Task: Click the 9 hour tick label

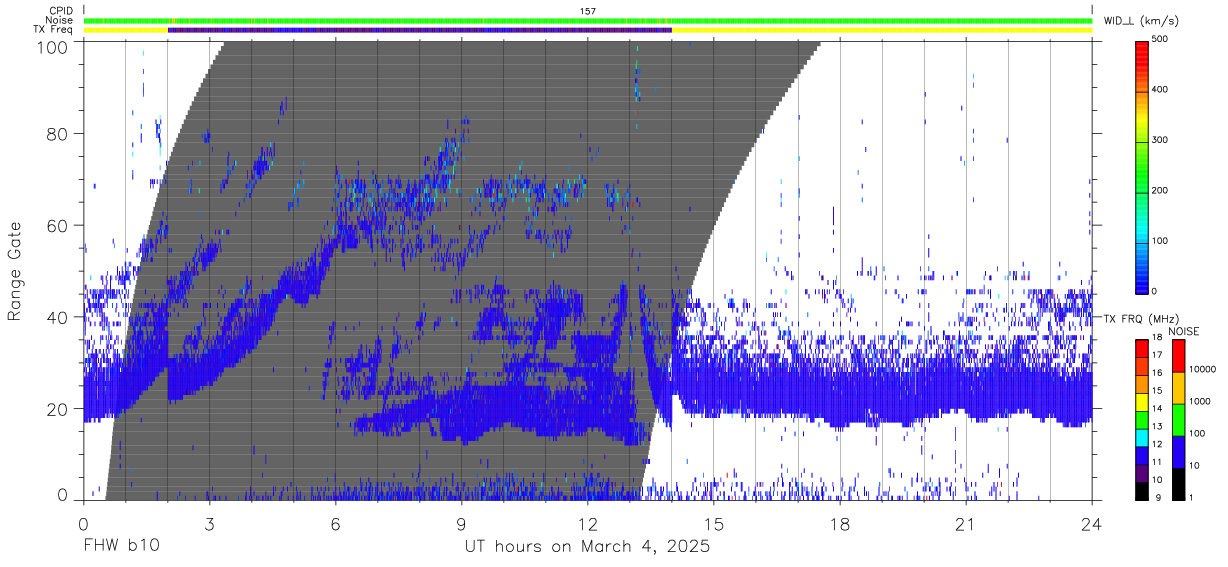Action: coord(462,523)
